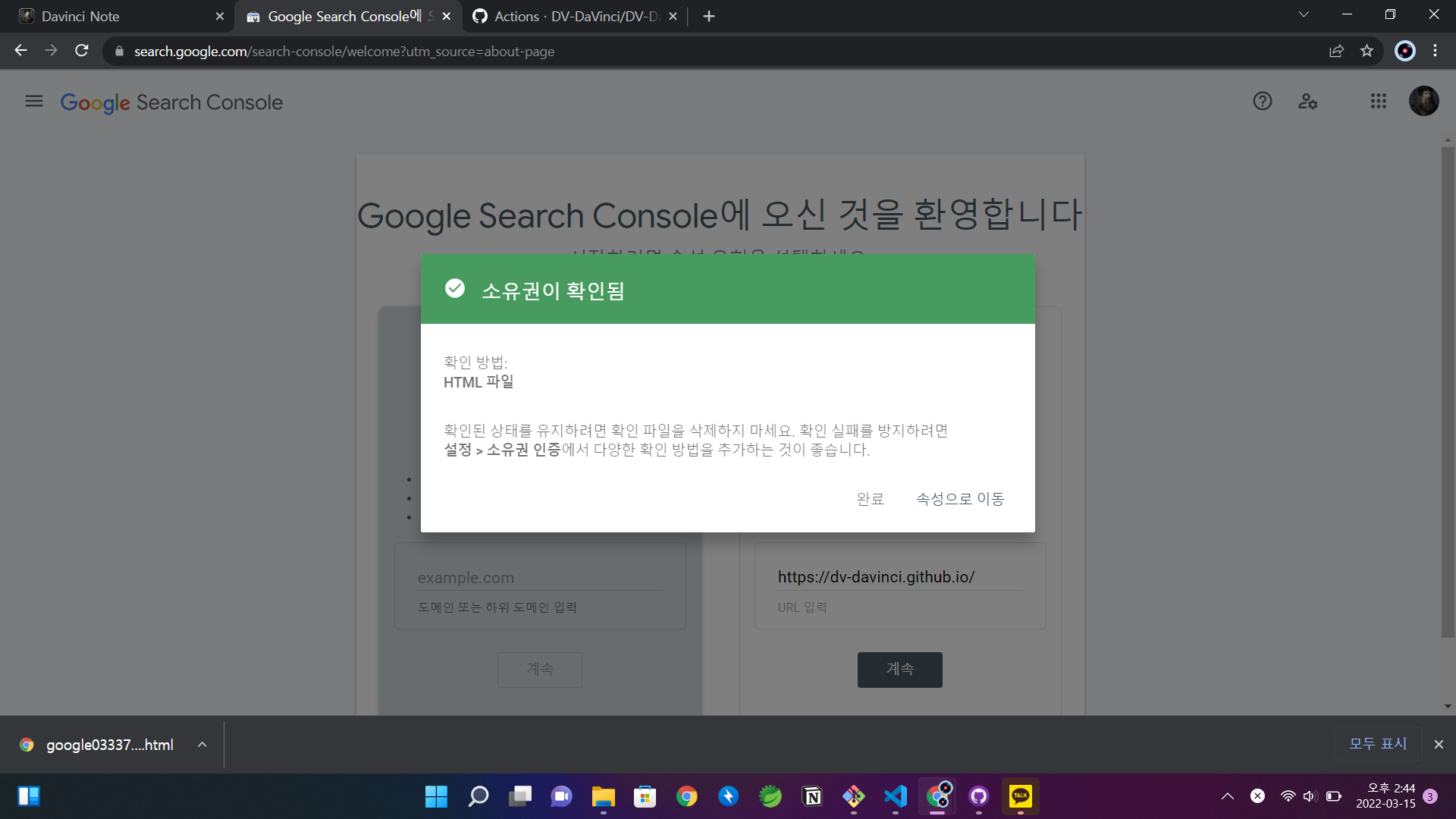Launch VS Code from the taskbar
Image resolution: width=1456 pixels, height=819 pixels.
896,796
